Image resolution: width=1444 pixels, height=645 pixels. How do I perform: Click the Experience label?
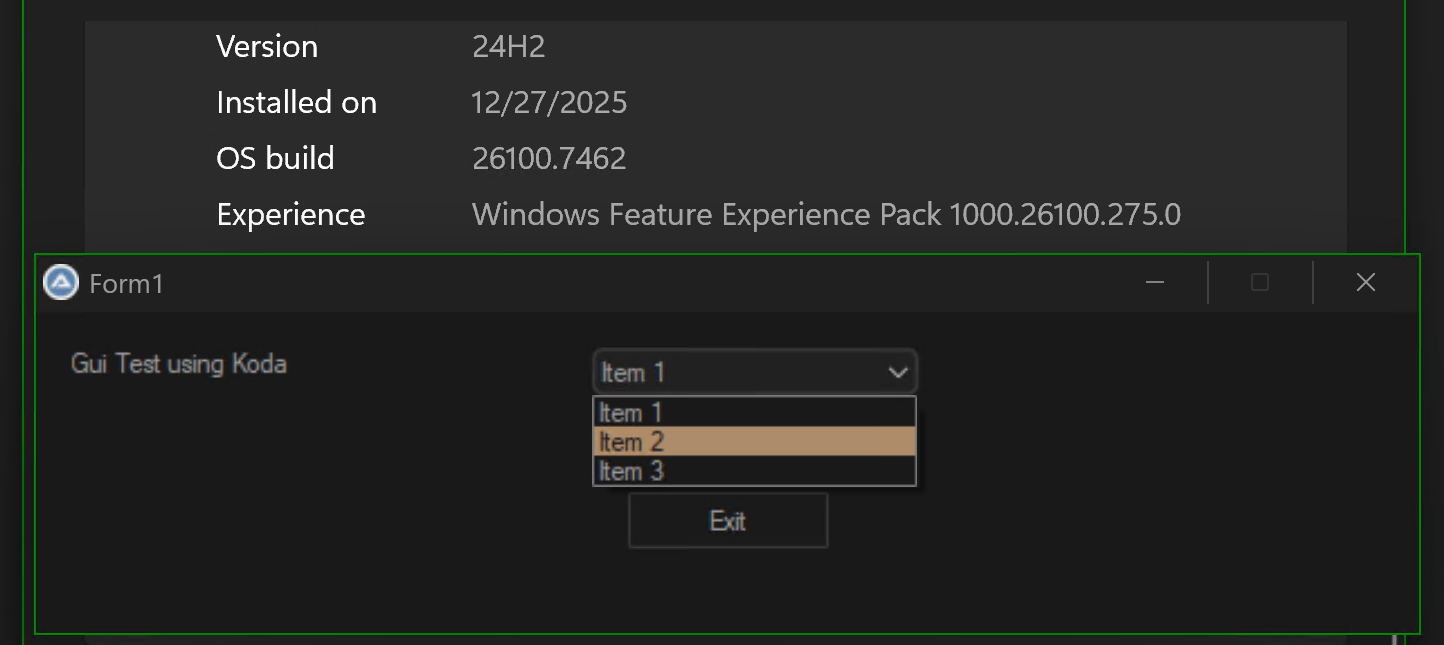[291, 215]
